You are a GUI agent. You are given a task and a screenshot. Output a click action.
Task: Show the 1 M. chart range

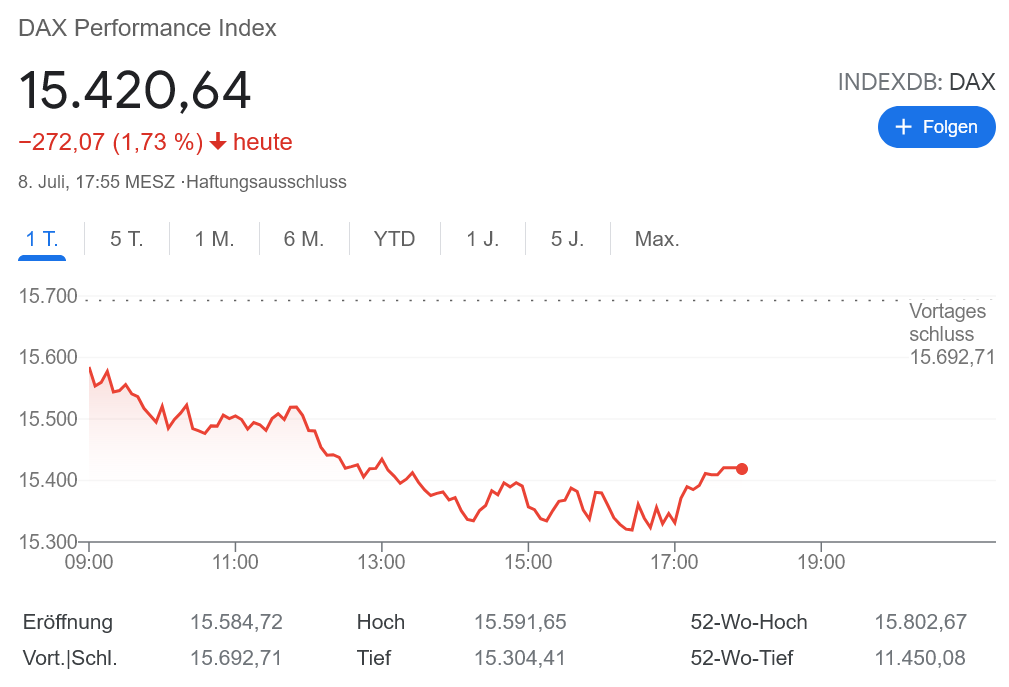pos(214,239)
